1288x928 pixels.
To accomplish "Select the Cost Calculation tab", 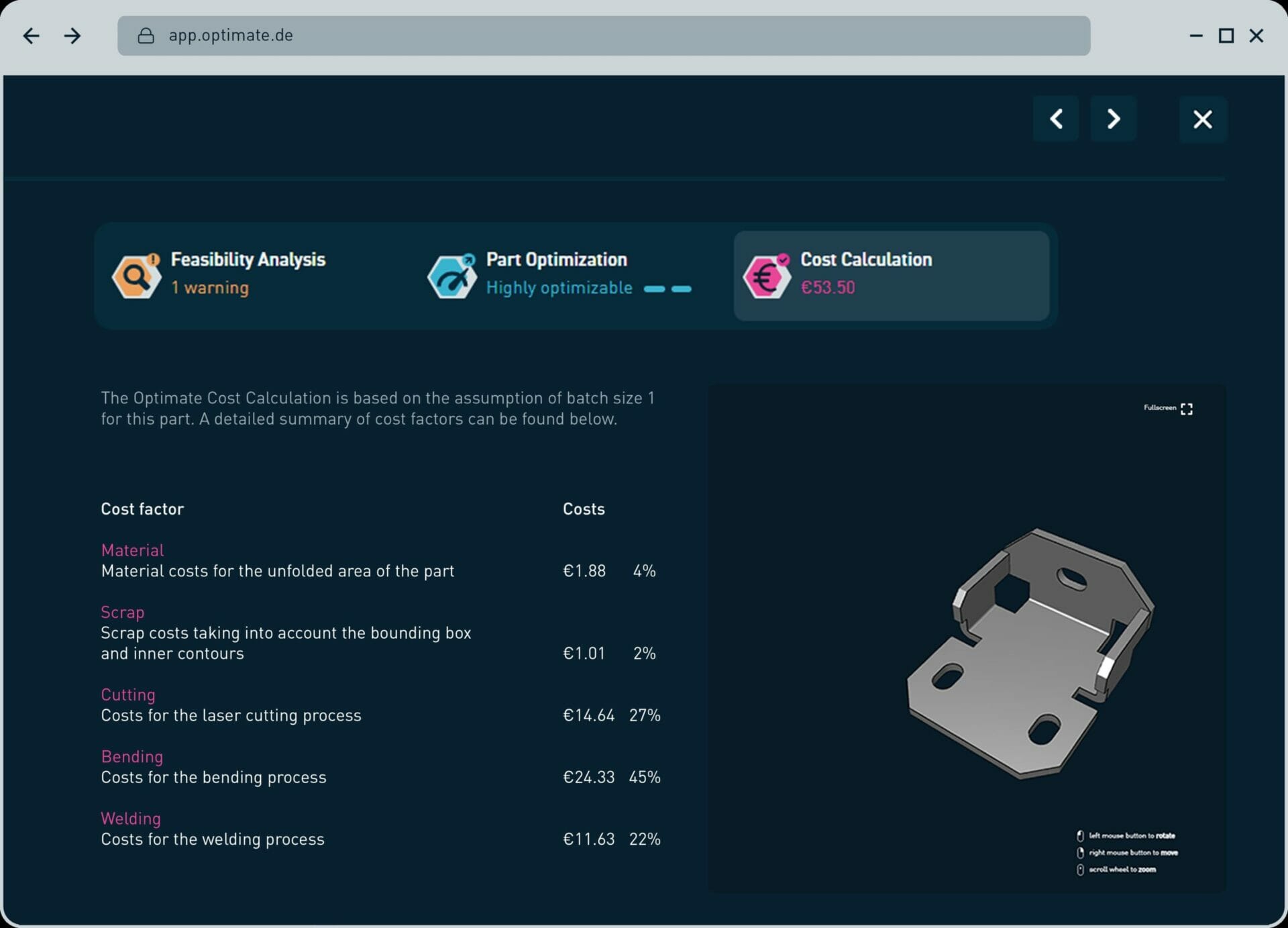I will pyautogui.click(x=865, y=260).
